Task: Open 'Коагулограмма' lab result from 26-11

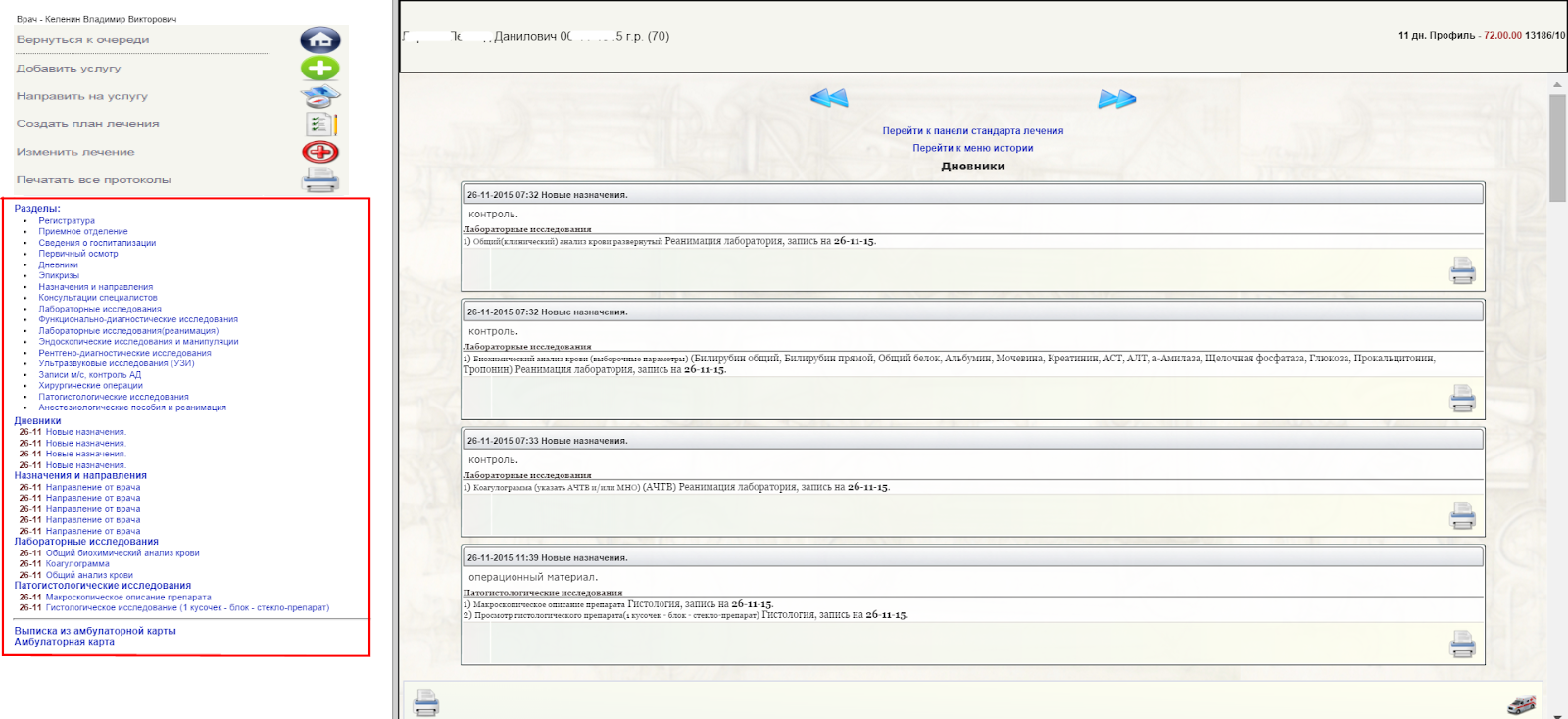Action: (77, 564)
